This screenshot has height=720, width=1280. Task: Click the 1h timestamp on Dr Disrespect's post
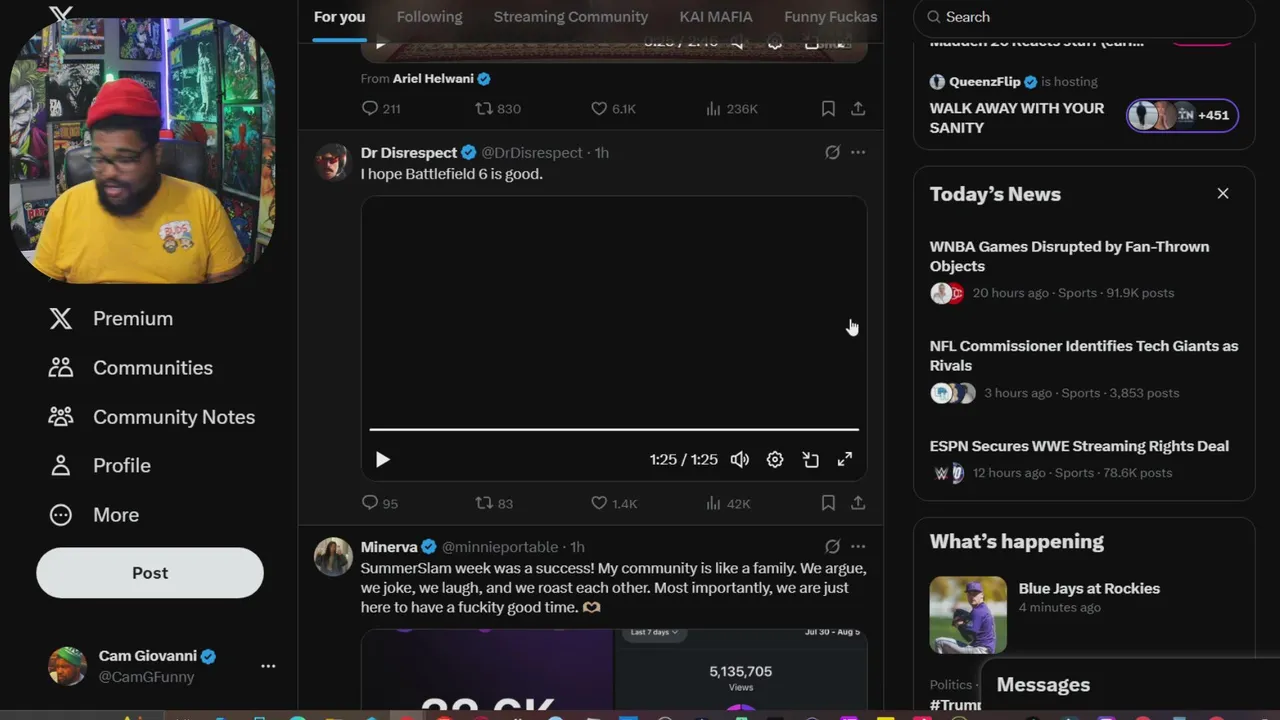602,153
